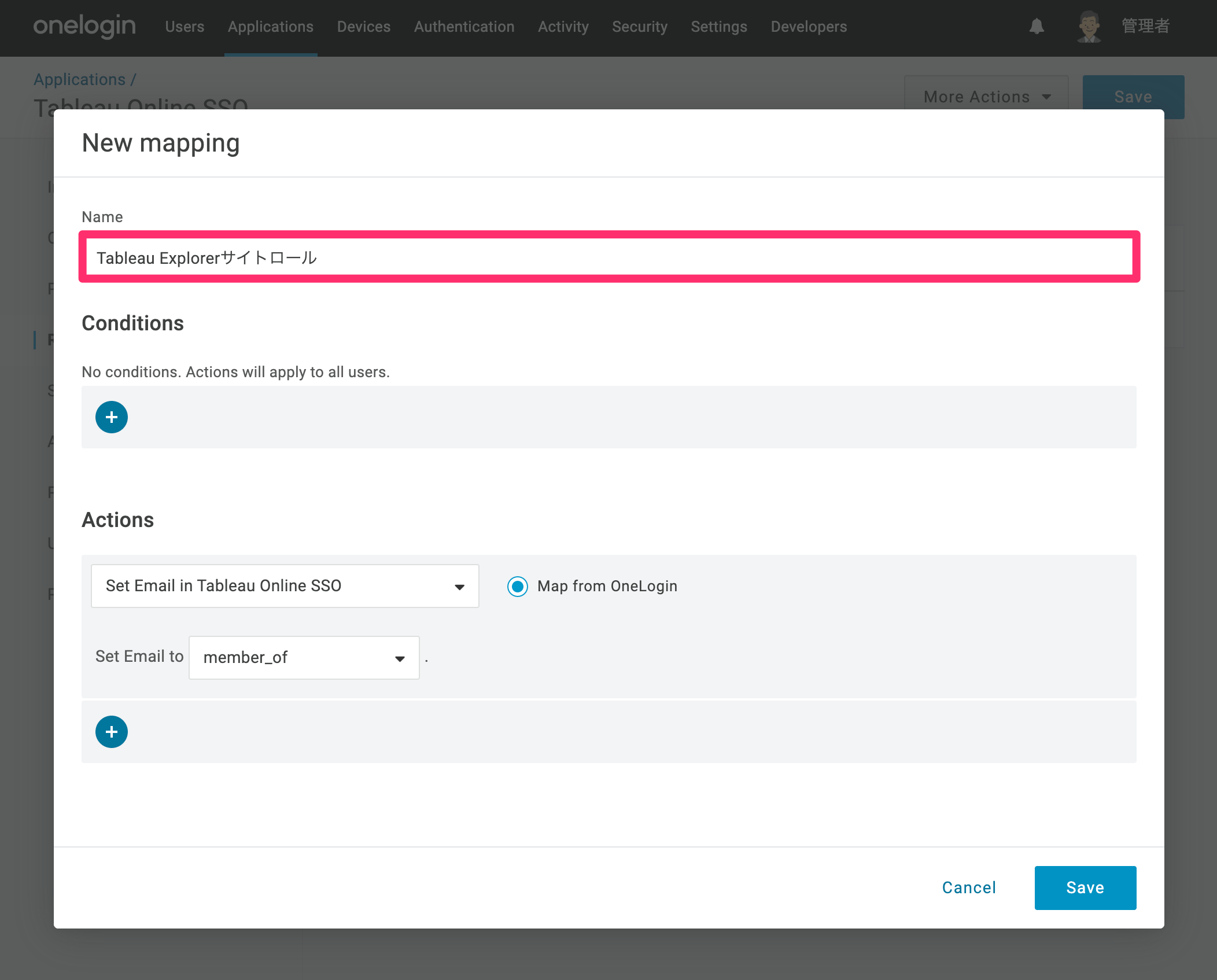Open the More Actions dropdown
Viewport: 1217px width, 980px height.
(x=987, y=97)
